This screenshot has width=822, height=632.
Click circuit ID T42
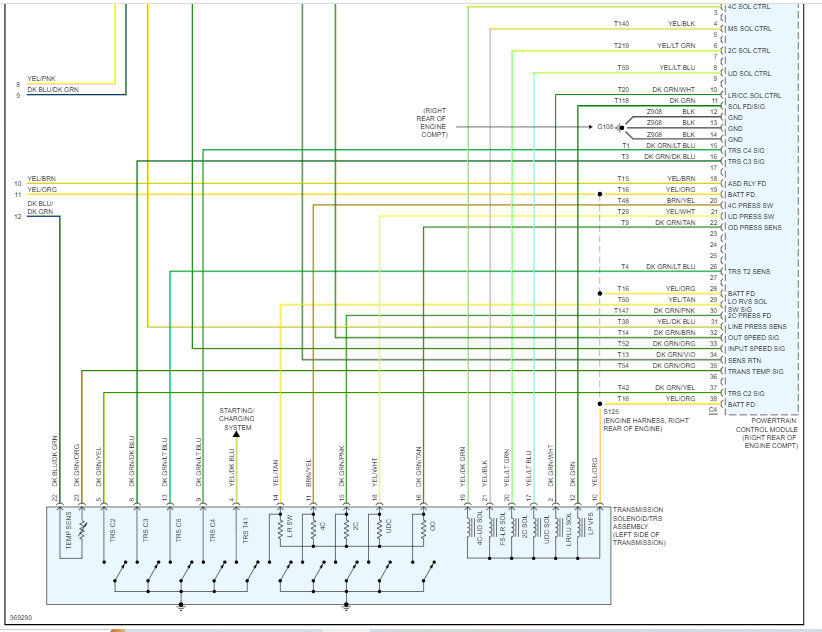click(x=623, y=388)
